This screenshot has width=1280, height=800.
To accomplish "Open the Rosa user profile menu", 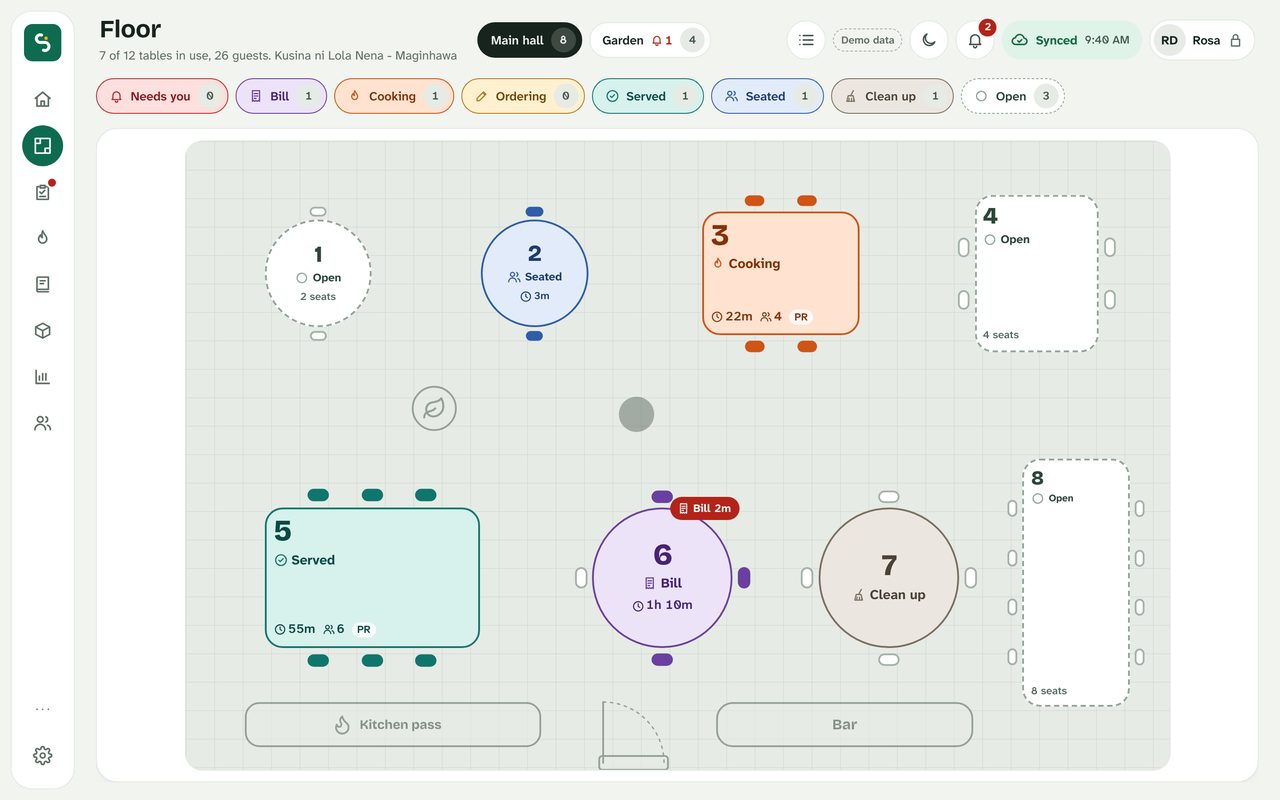I will (x=1202, y=40).
